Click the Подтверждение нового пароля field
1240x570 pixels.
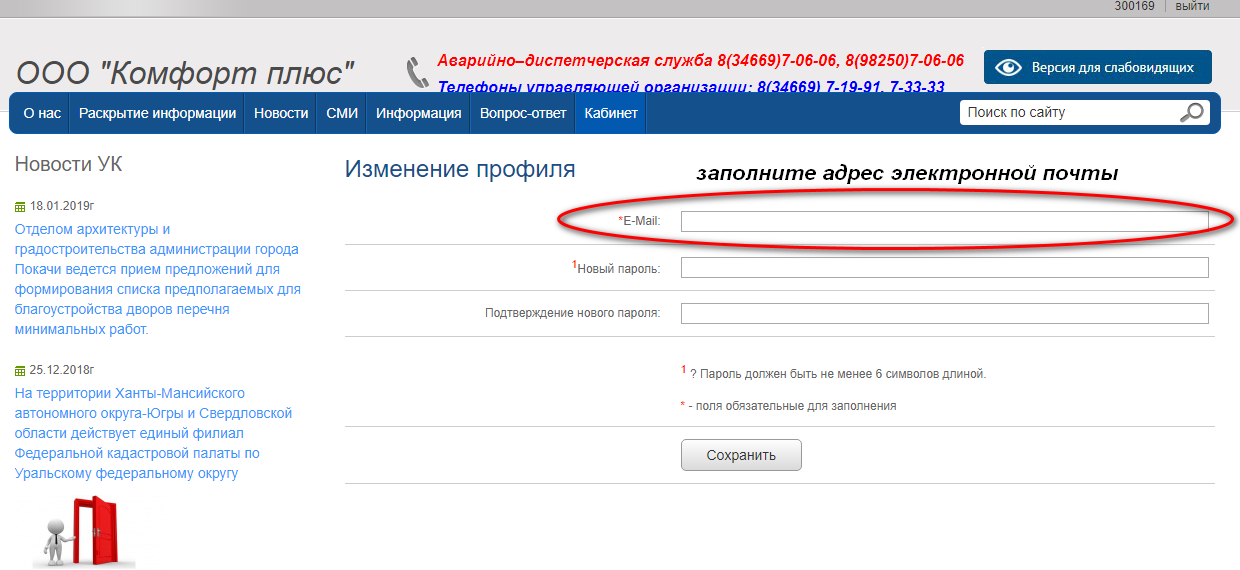pos(945,313)
